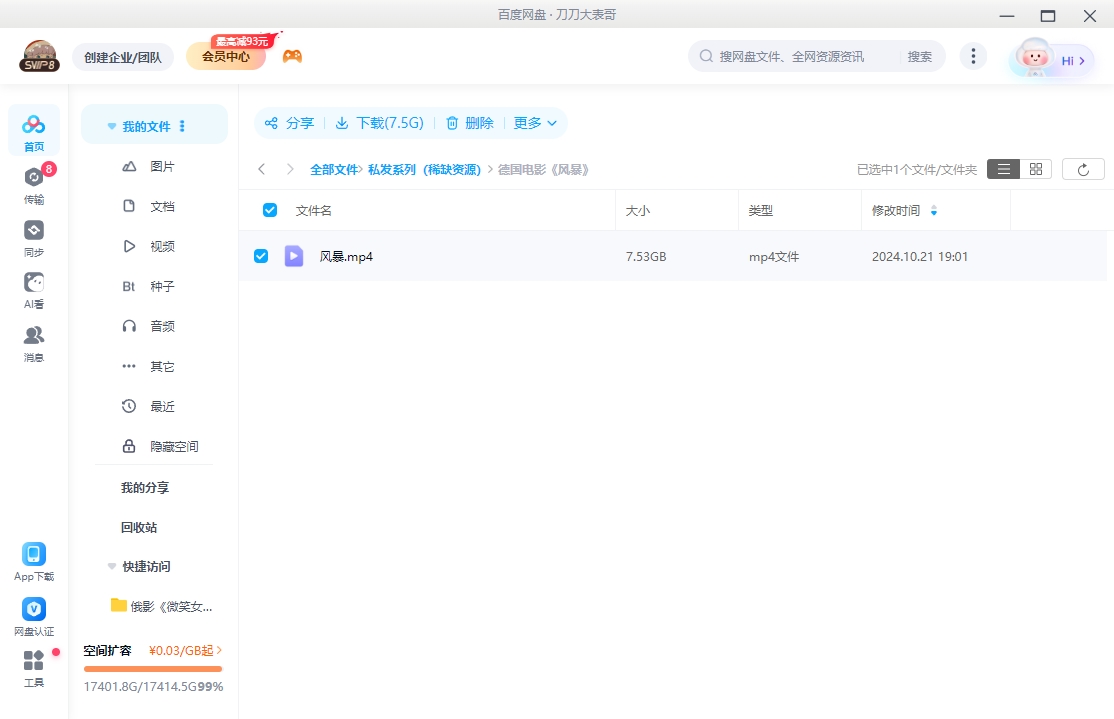This screenshot has height=719, width=1114.
Task: Collapse the 快捷访问 section
Action: click(112, 567)
